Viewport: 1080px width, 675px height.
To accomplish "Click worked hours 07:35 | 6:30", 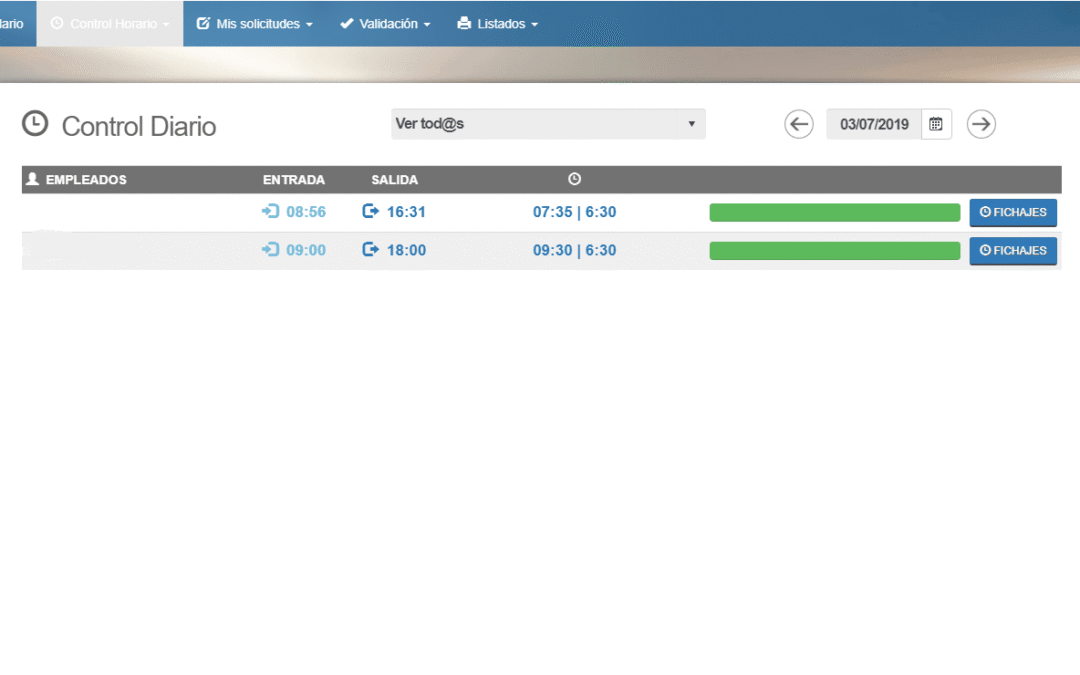I will tap(574, 212).
